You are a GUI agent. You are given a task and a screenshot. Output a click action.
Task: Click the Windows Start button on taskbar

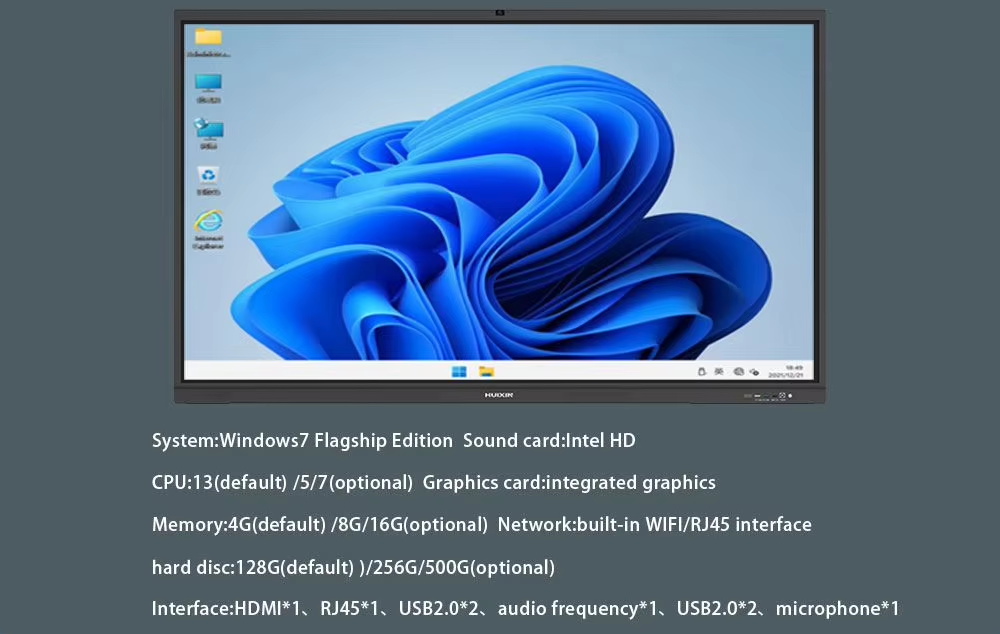pos(459,371)
